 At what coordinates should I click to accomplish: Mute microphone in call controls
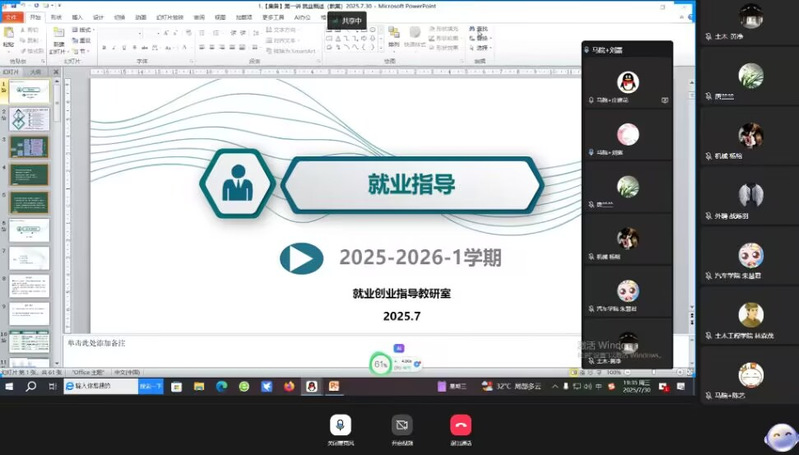[340, 424]
